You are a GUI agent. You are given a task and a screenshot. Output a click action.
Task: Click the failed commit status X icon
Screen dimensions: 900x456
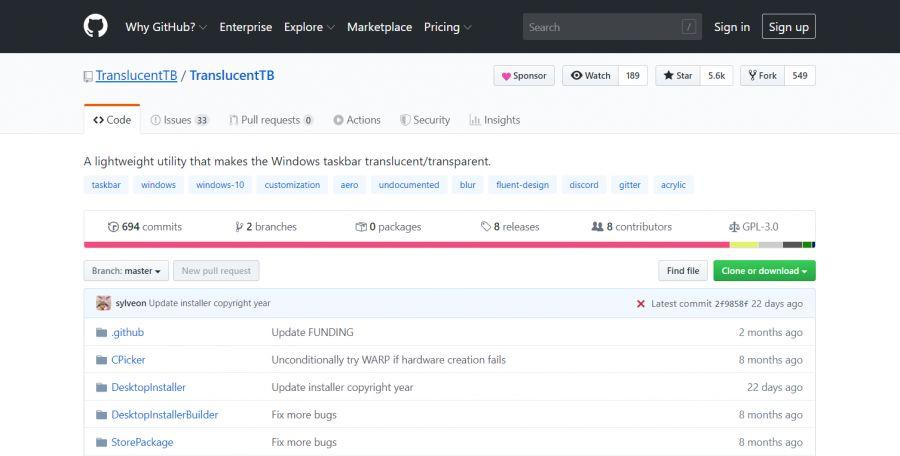(x=641, y=303)
